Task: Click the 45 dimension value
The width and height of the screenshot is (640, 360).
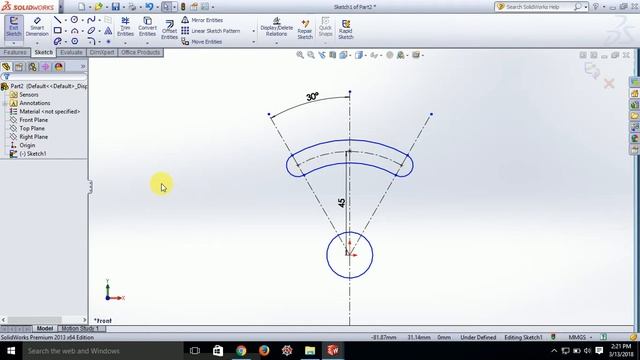Action: coord(342,203)
